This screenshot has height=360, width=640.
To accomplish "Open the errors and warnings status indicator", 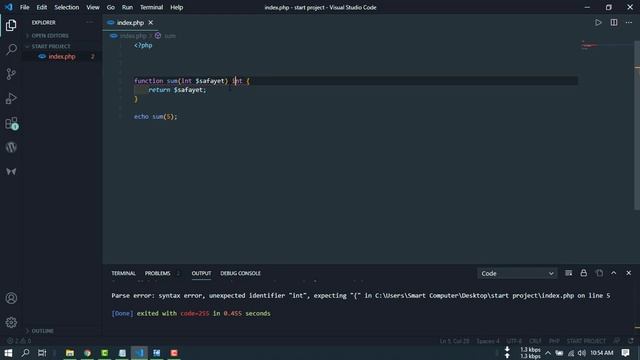I will click(x=19, y=341).
